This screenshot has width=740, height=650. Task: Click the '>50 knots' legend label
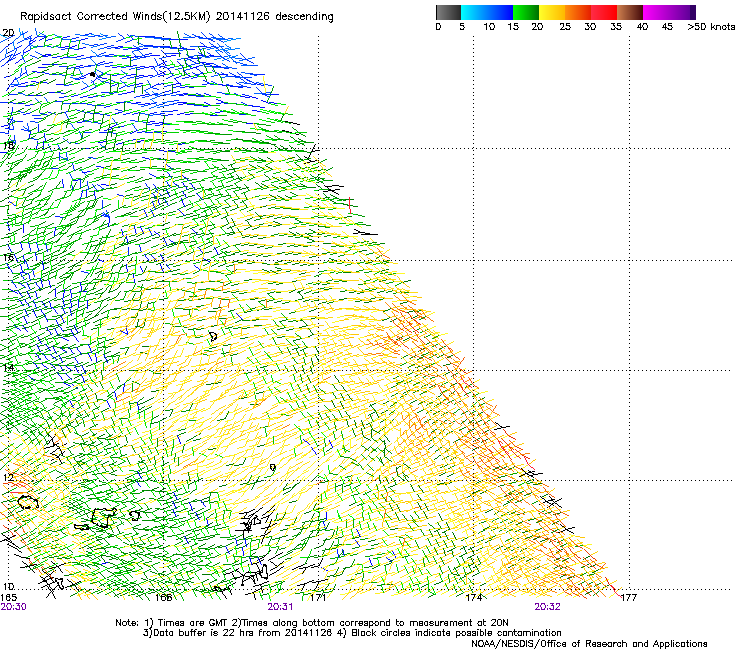(711, 27)
